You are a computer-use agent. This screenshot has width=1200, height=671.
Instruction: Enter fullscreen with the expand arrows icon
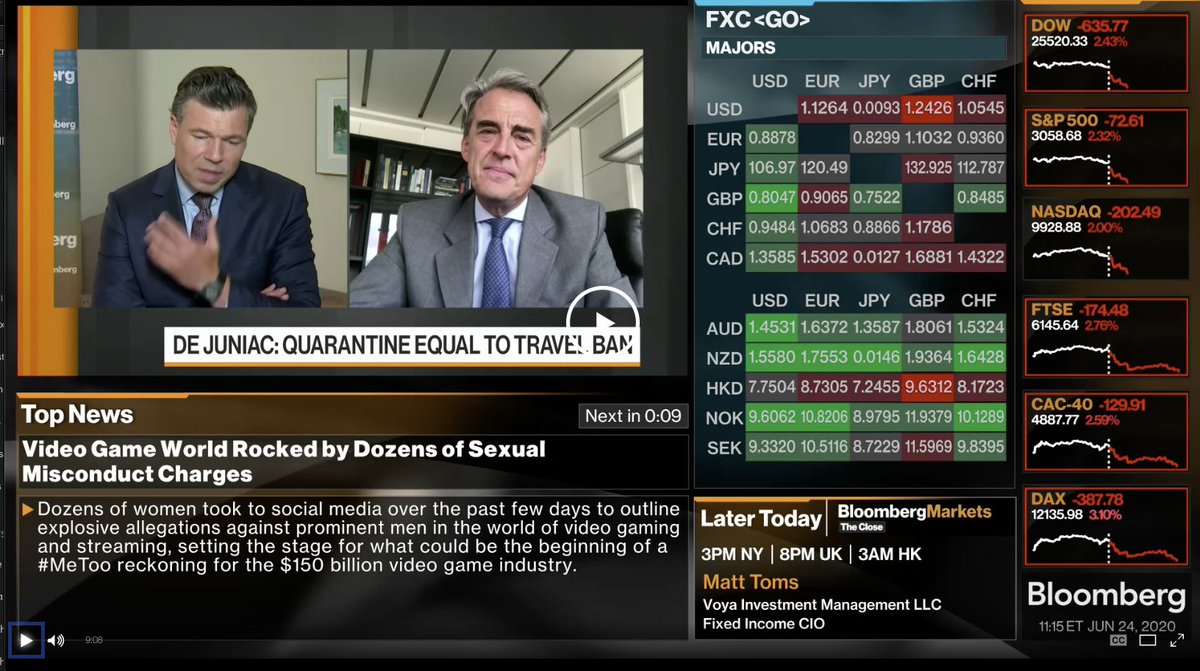click(x=1177, y=640)
